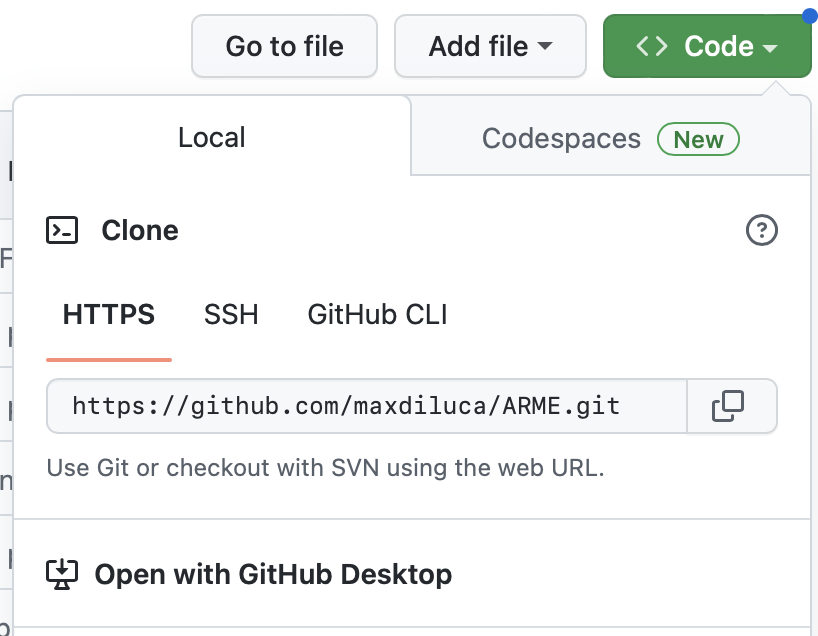This screenshot has width=818, height=636.
Task: Click the caret arrow on Add file
Action: [x=545, y=47]
